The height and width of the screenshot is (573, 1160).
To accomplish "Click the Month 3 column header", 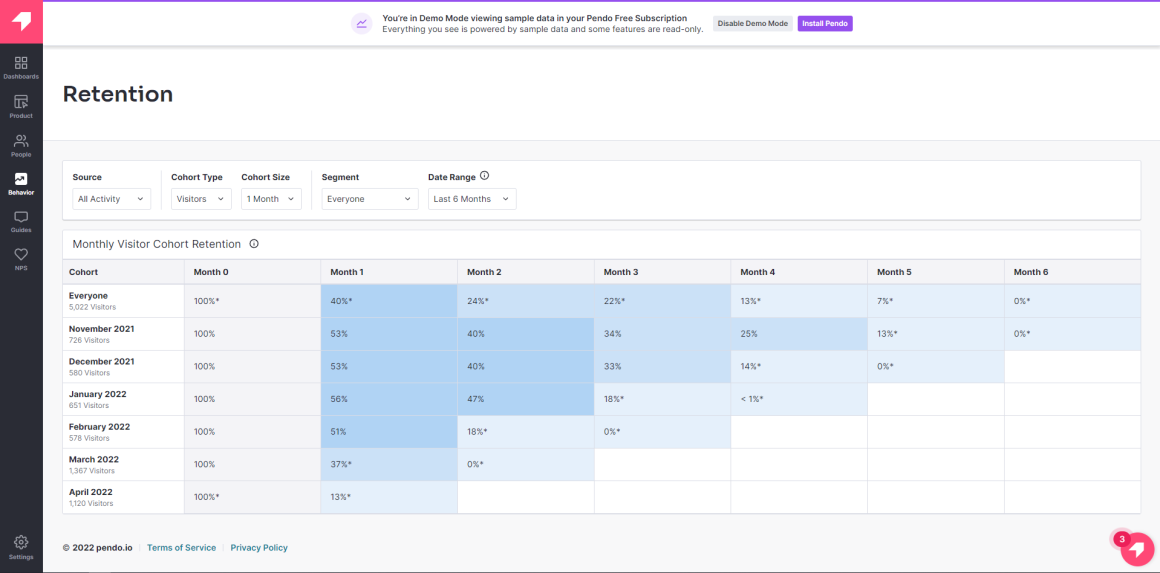I will tap(662, 272).
